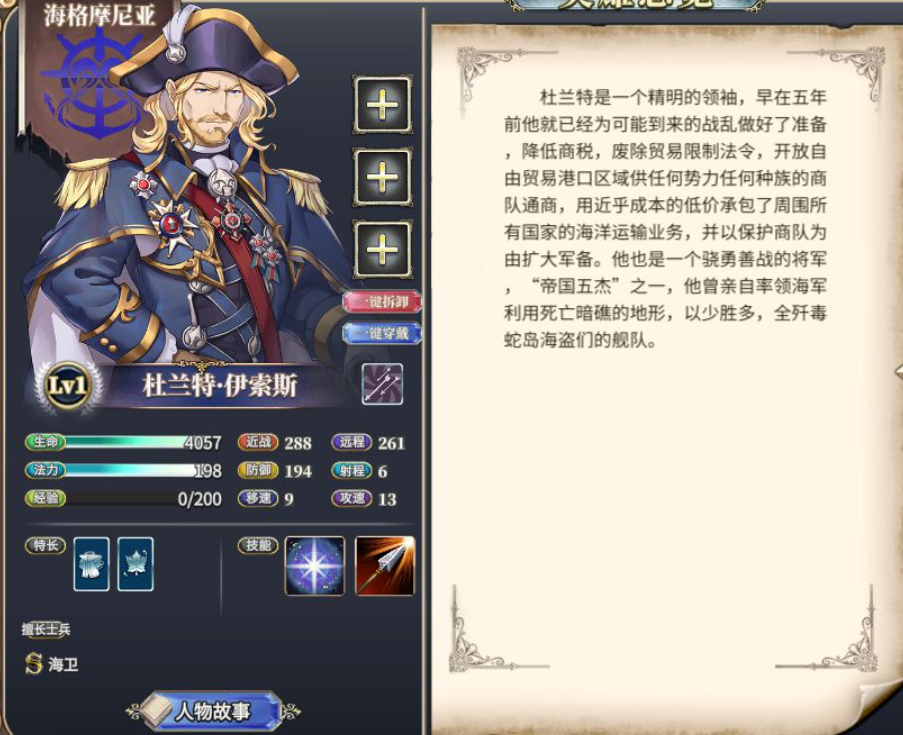Image resolution: width=903 pixels, height=735 pixels.
Task: Click the arrow at parchment right edge
Action: (x=898, y=372)
